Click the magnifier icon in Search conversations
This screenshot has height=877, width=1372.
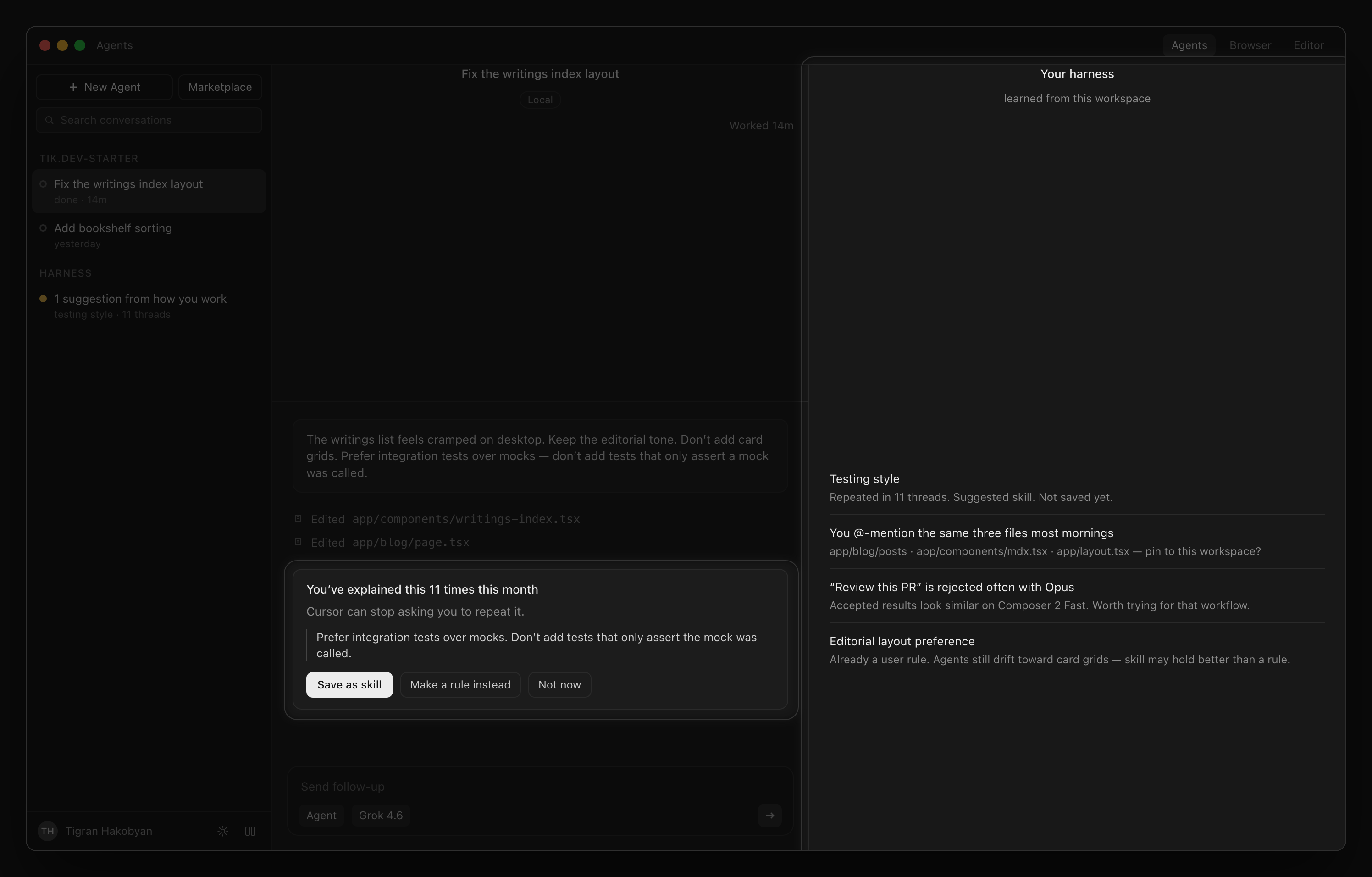50,120
